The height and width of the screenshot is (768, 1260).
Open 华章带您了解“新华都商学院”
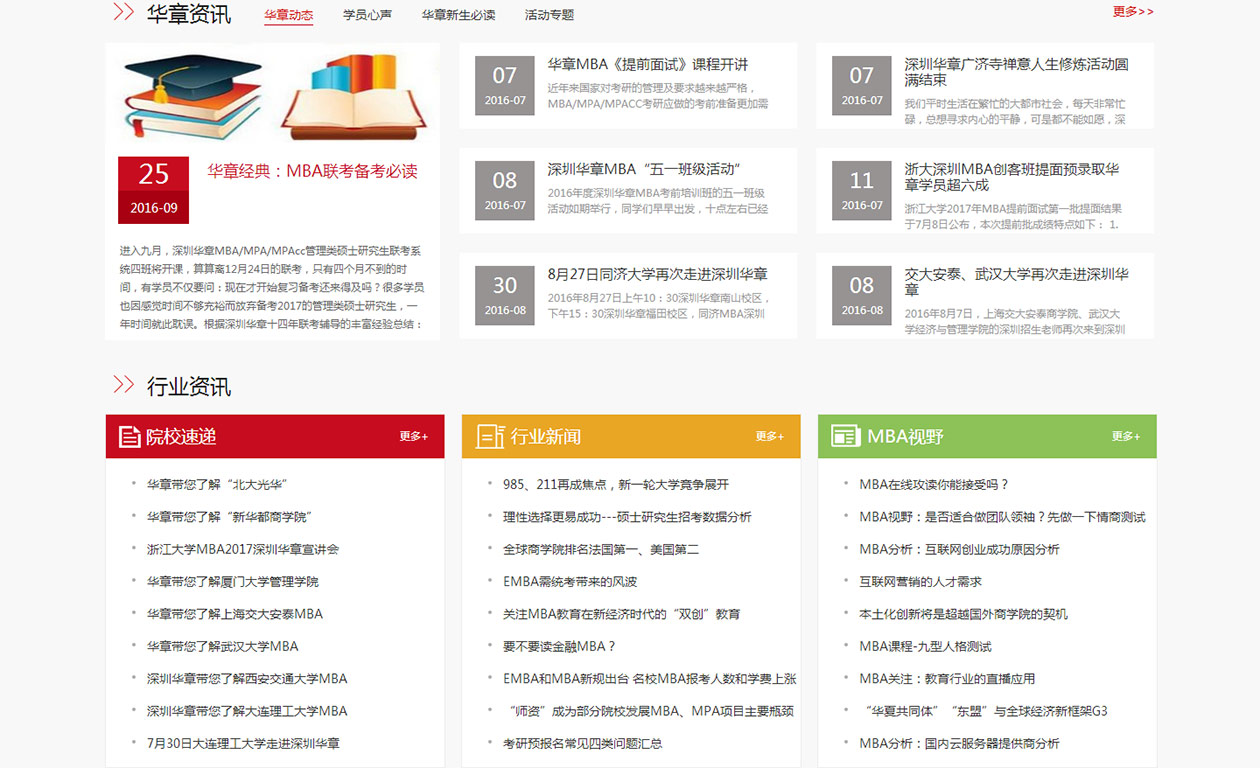pos(229,517)
